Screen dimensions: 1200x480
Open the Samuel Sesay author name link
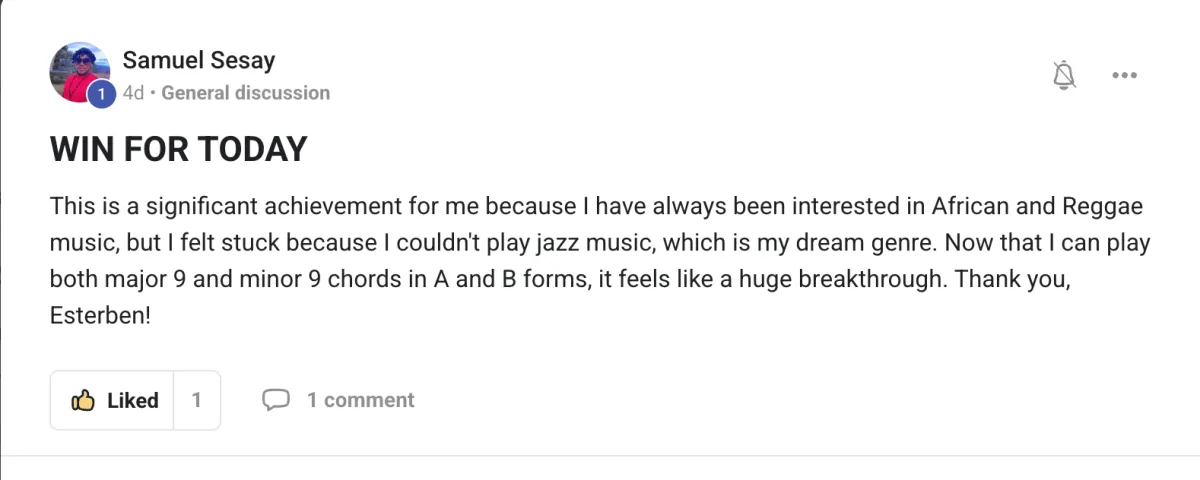198,60
